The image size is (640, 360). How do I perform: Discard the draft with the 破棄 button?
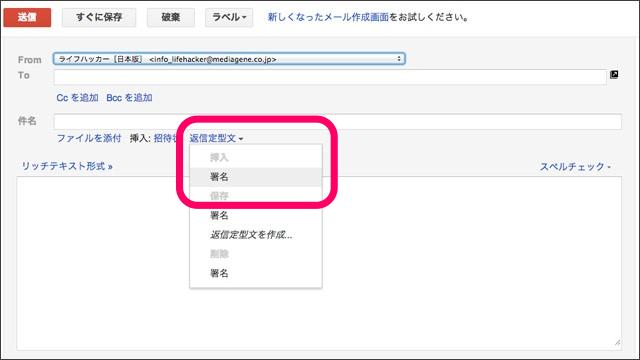pos(171,17)
